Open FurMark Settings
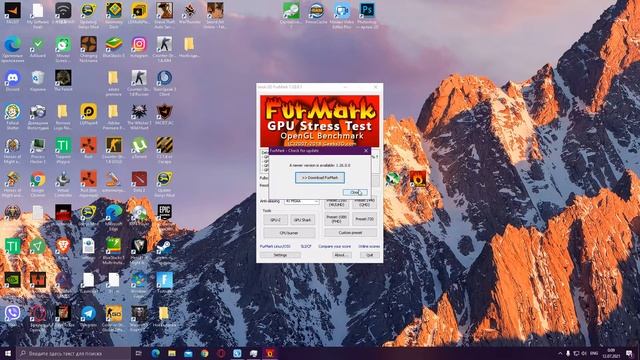 point(280,255)
